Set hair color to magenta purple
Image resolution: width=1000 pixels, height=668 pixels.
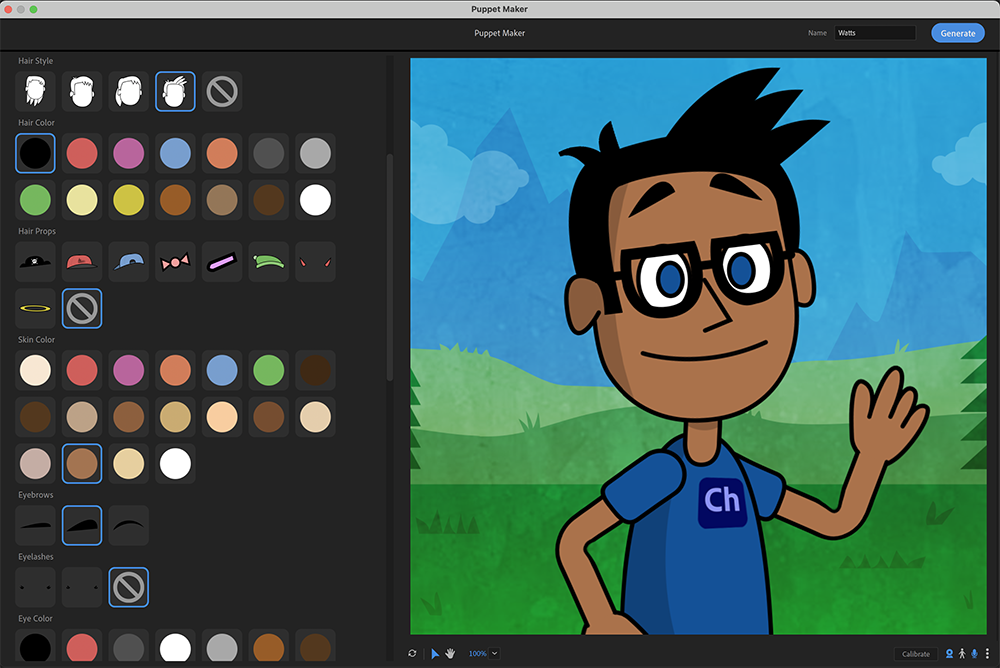(x=128, y=153)
